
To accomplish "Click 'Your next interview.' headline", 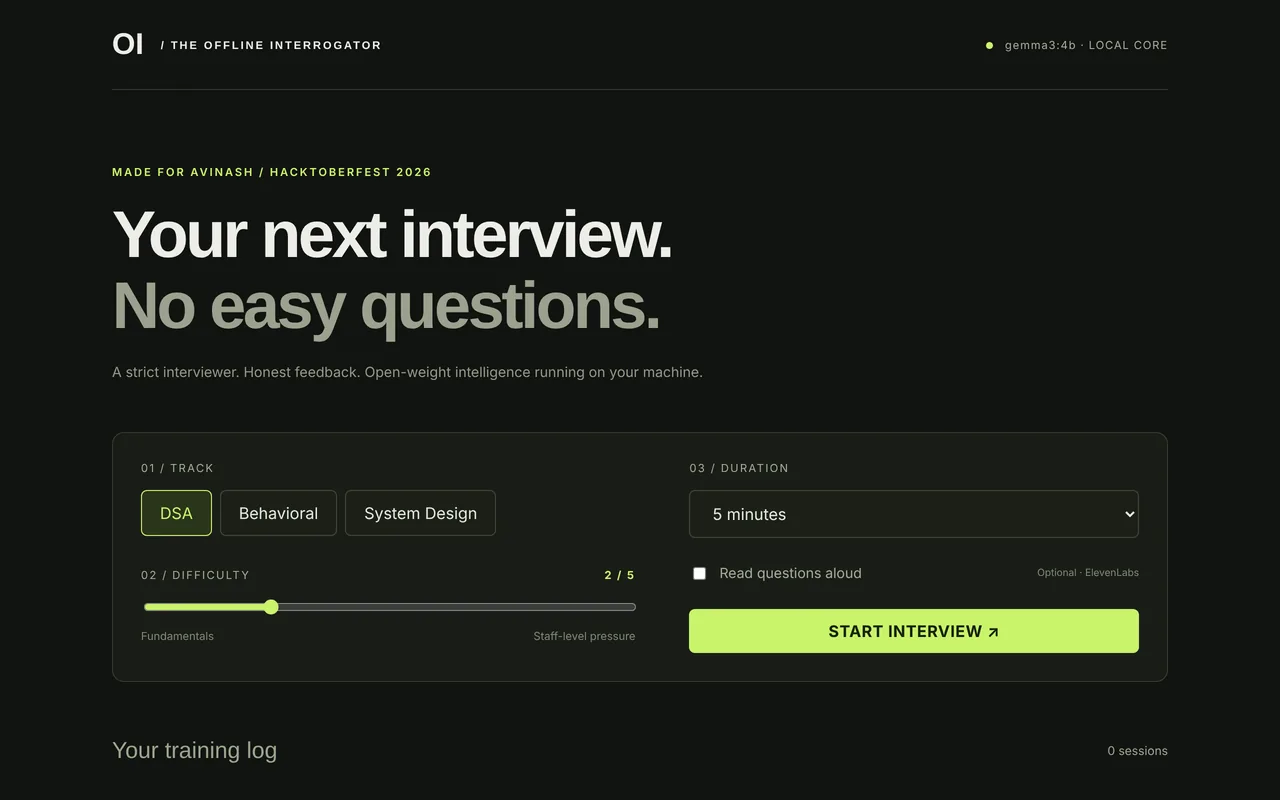I will click(x=392, y=235).
